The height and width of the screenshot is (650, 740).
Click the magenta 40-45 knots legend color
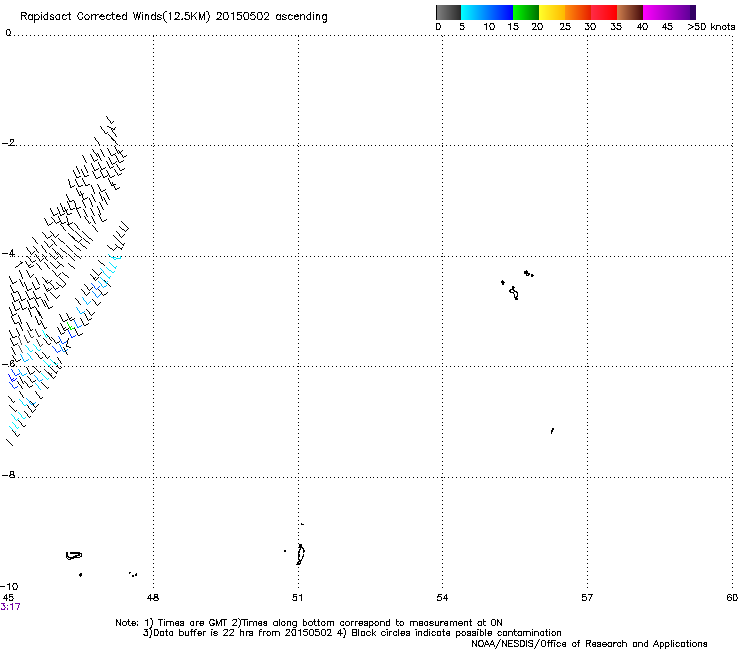click(x=656, y=12)
